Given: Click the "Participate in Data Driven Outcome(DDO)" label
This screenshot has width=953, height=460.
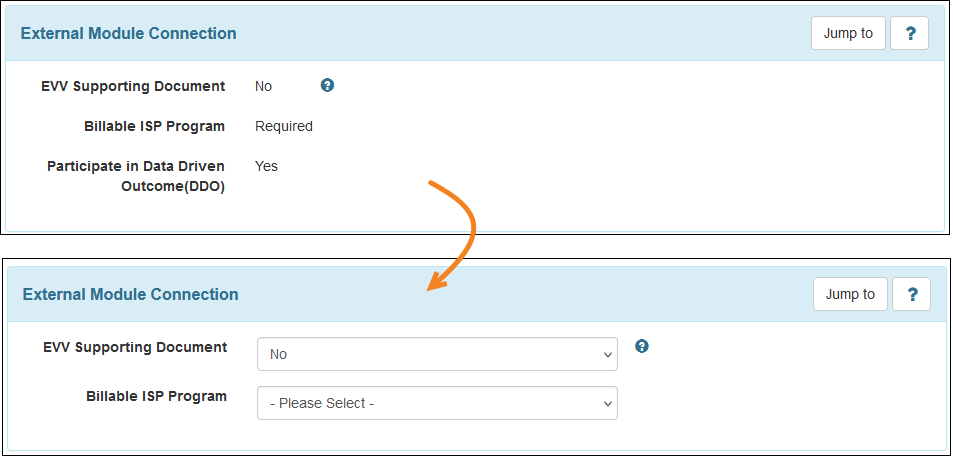Looking at the screenshot, I should pos(136,166).
